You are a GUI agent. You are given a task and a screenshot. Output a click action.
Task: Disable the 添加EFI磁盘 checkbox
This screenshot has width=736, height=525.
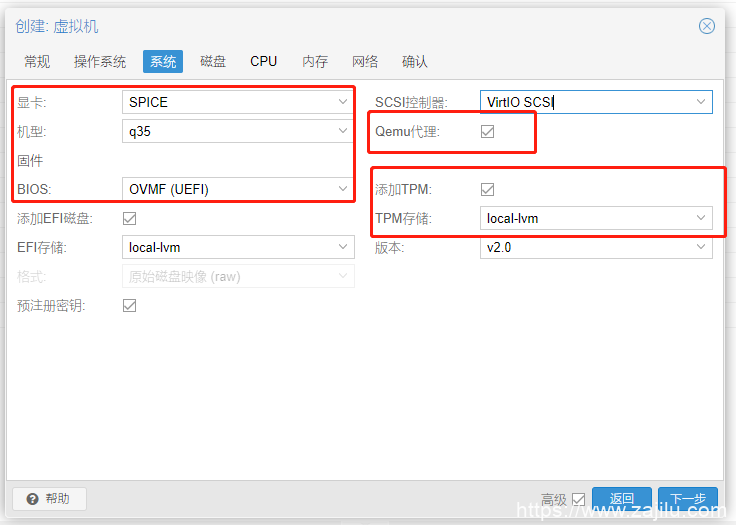130,218
